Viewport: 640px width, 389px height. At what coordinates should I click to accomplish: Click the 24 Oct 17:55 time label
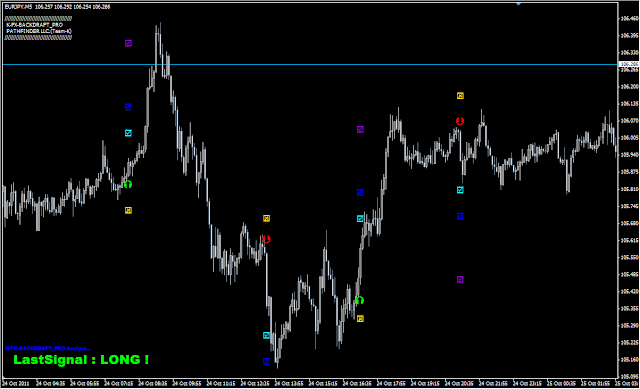(391, 384)
